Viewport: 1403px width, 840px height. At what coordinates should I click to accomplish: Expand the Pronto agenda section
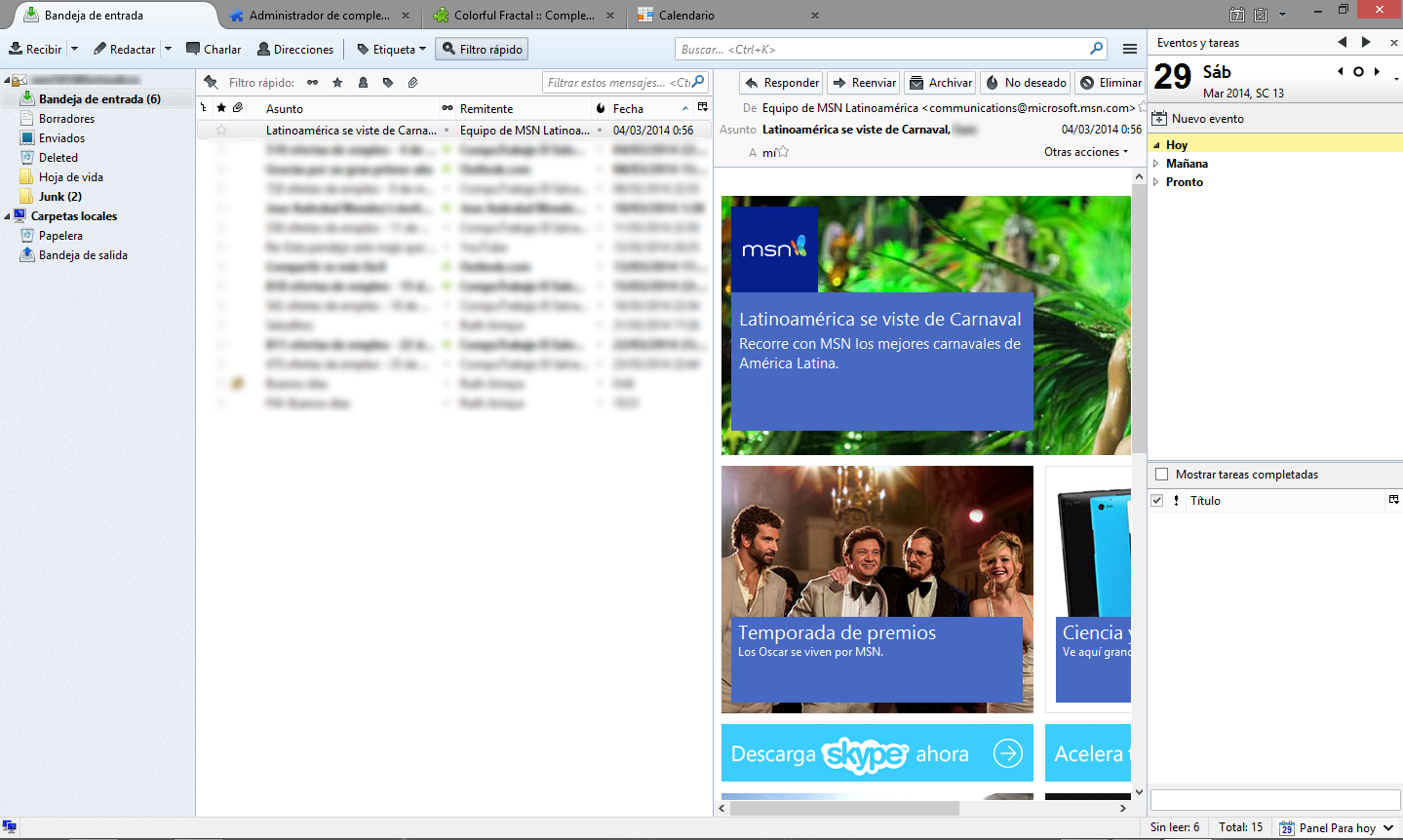(1156, 182)
